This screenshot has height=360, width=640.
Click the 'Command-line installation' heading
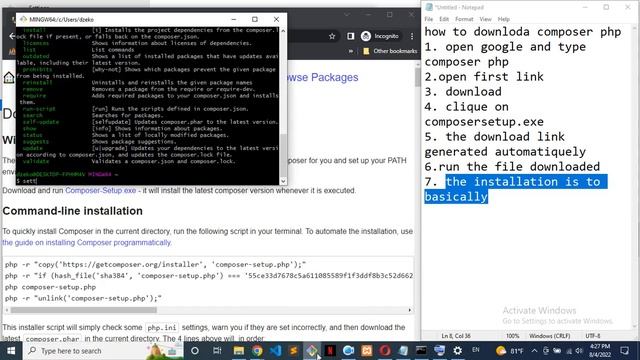click(x=73, y=211)
